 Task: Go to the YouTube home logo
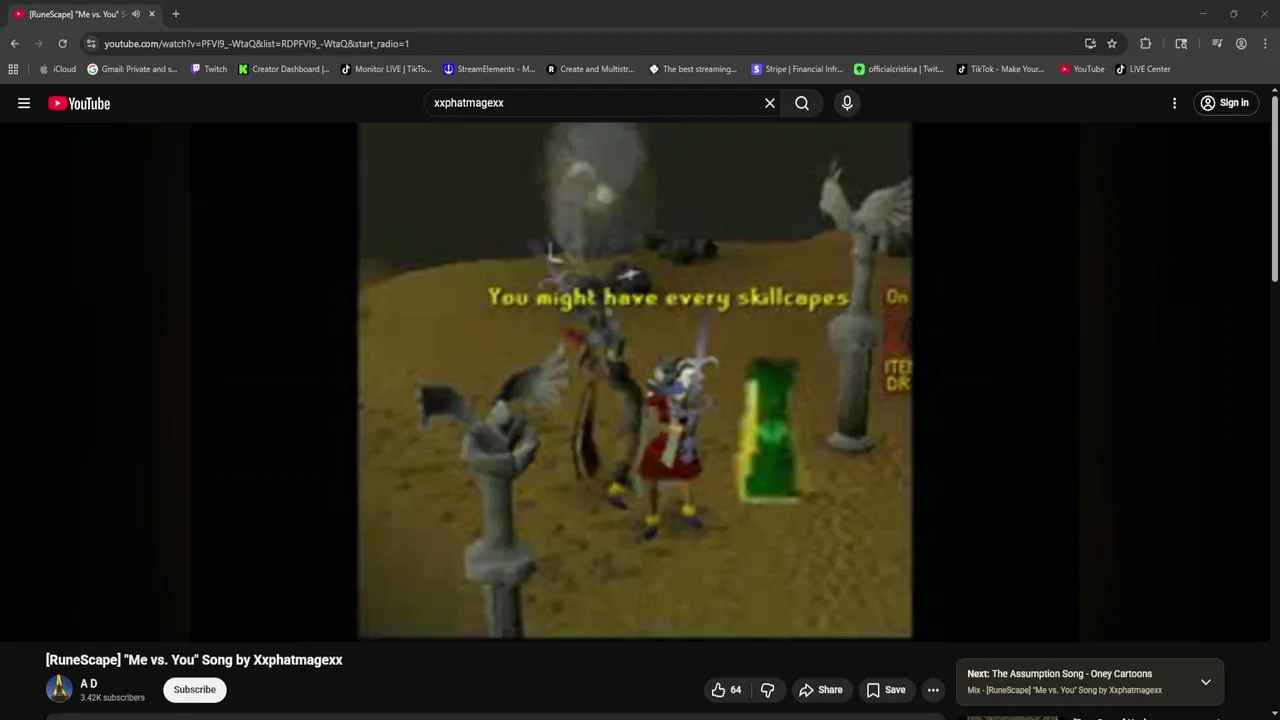79,103
